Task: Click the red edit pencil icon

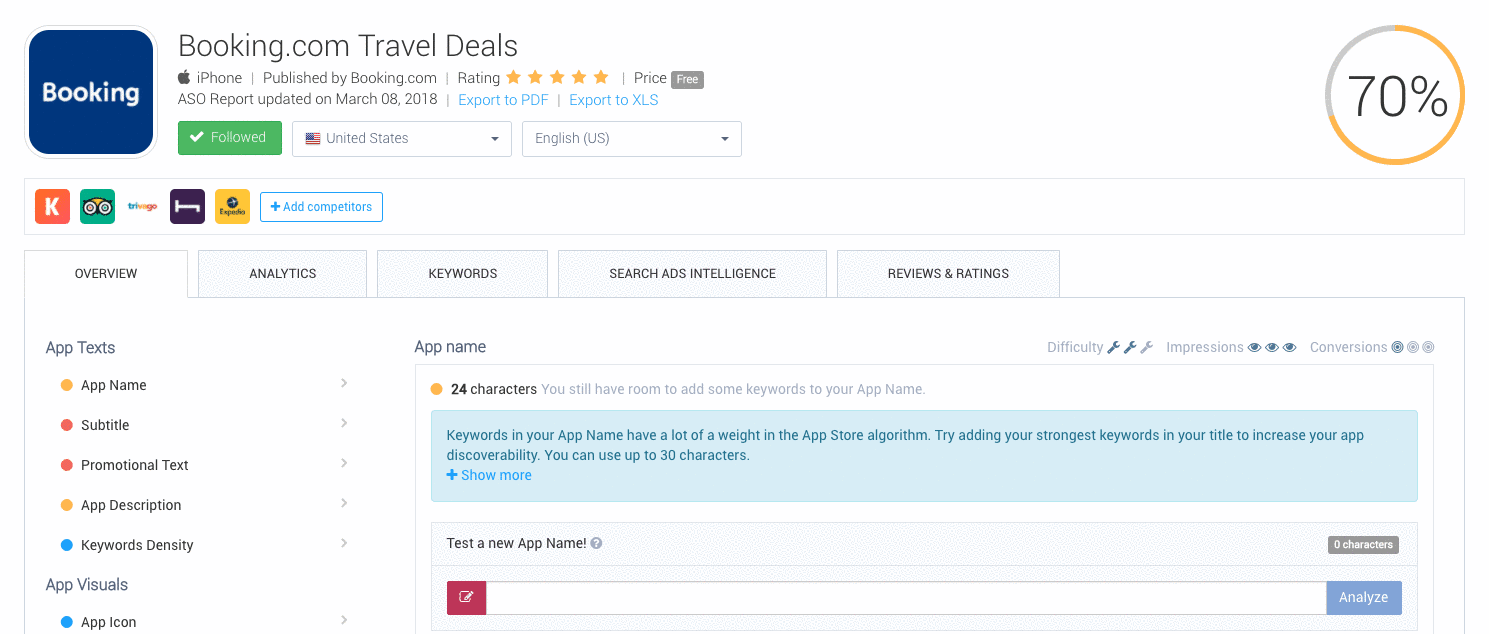Action: click(466, 597)
